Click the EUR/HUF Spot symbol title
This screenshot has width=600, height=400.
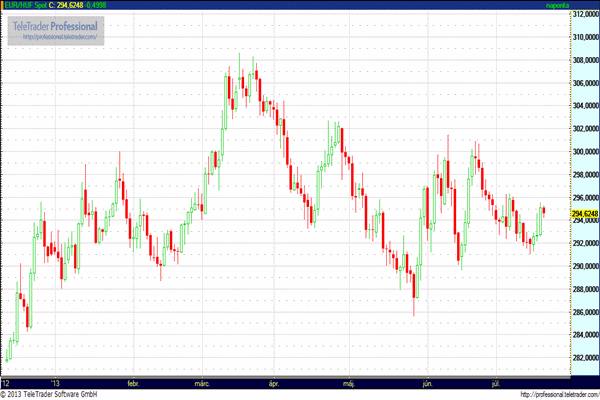(x=28, y=5)
